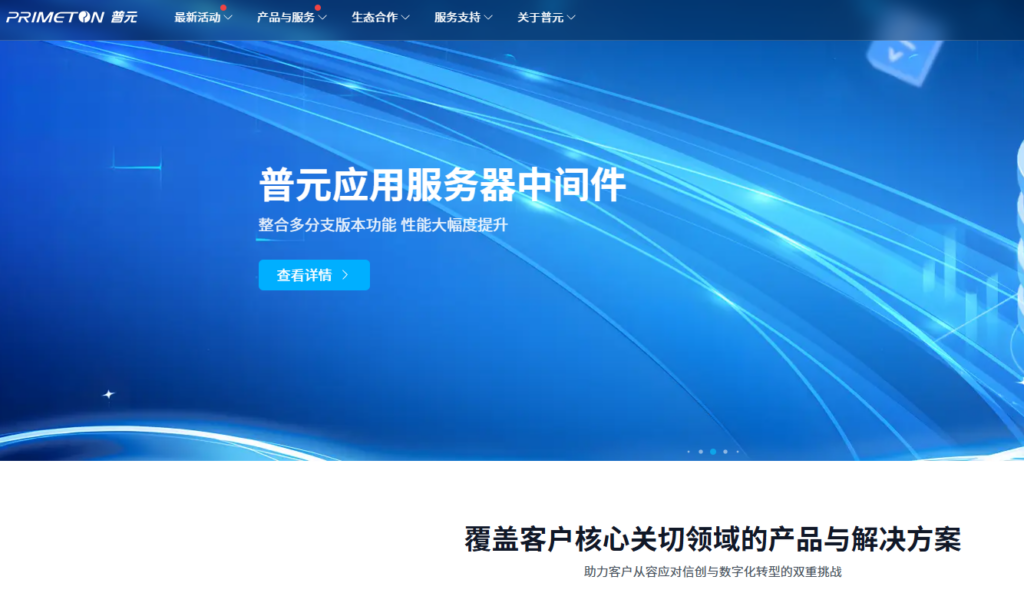Image resolution: width=1024 pixels, height=613 pixels.
Task: Click the globe symbol in the Primeton logo
Action: [85, 17]
